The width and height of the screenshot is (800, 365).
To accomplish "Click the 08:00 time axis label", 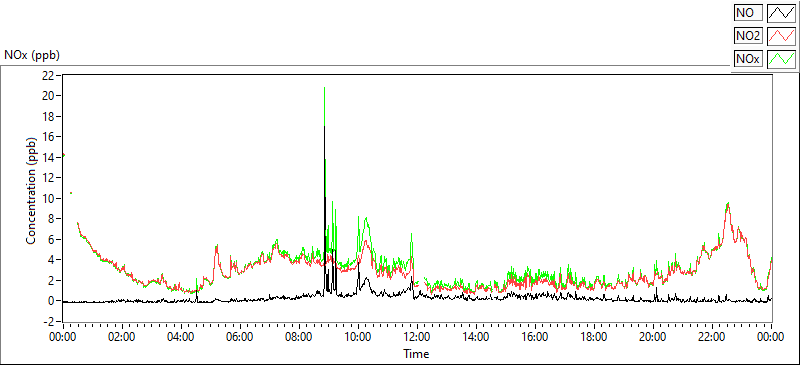I will 299,336.
